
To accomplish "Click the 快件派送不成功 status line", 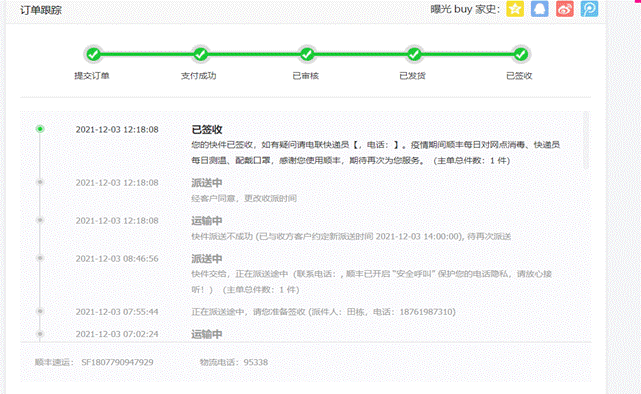I will point(351,237).
